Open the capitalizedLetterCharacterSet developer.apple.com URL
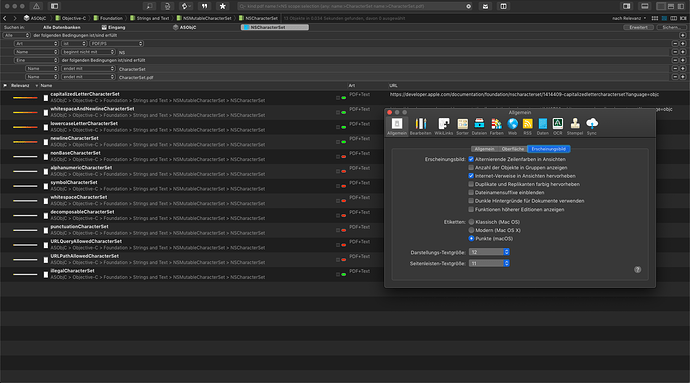Viewport: 690px width, 383px height. point(524,94)
